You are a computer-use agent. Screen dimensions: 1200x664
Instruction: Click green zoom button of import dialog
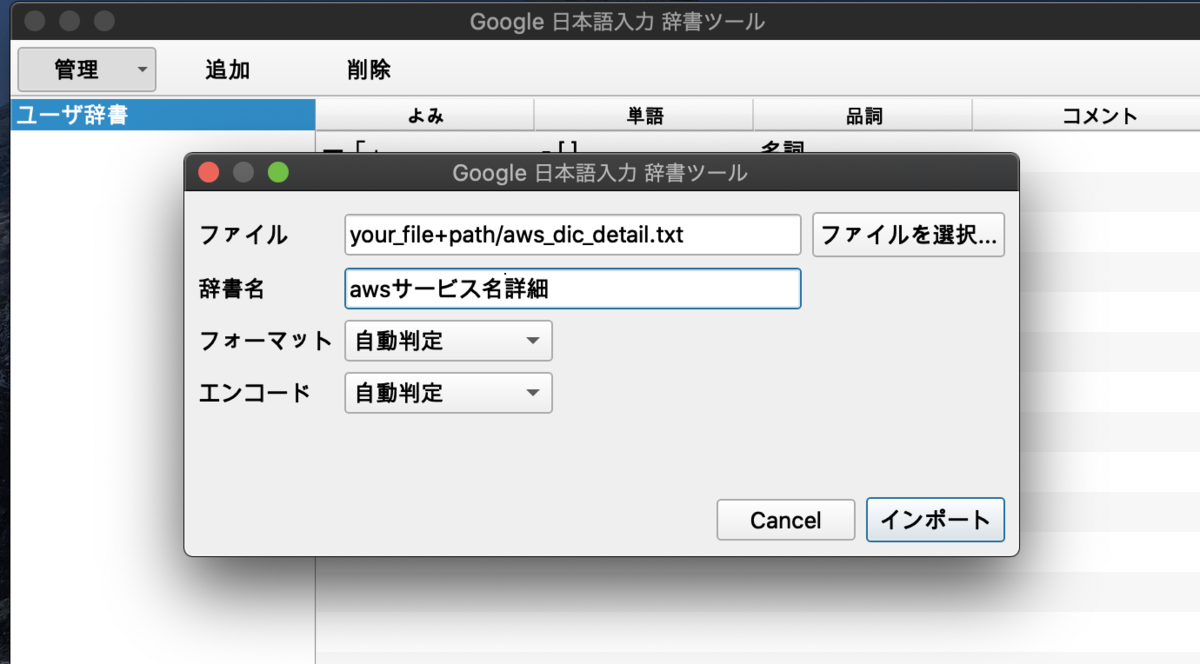click(278, 172)
